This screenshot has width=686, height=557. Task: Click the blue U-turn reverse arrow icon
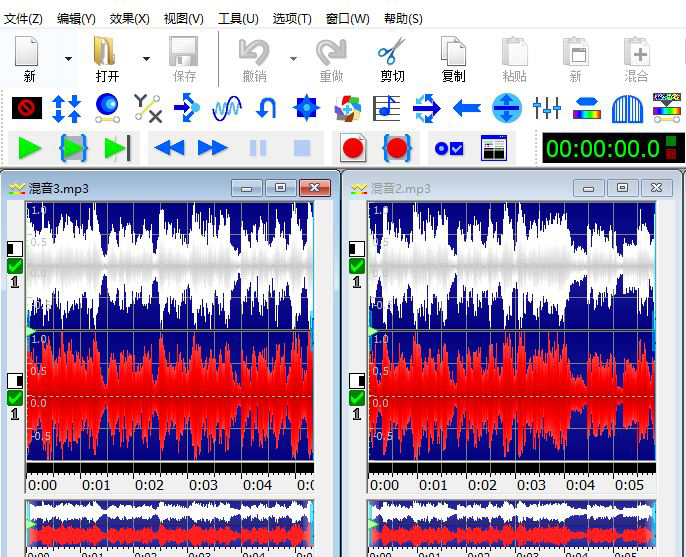(266, 108)
